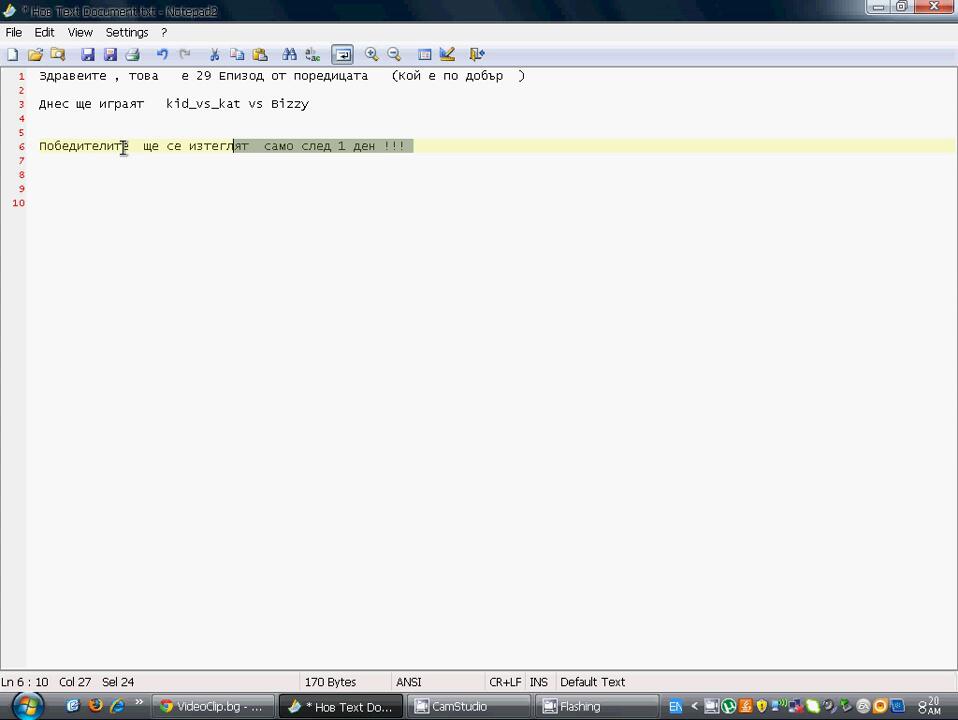Create a new document with the New icon
958x720 pixels.
point(13,54)
